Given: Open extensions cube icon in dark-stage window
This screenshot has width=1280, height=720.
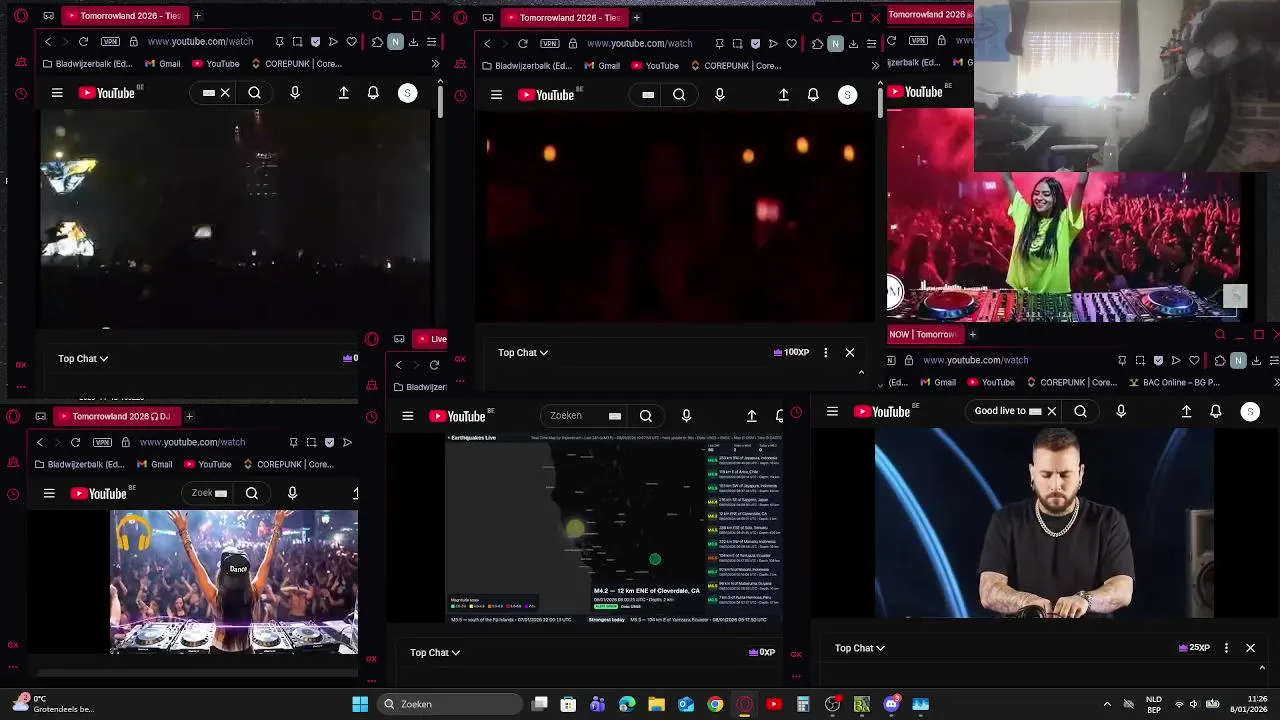Looking at the screenshot, I should point(377,42).
